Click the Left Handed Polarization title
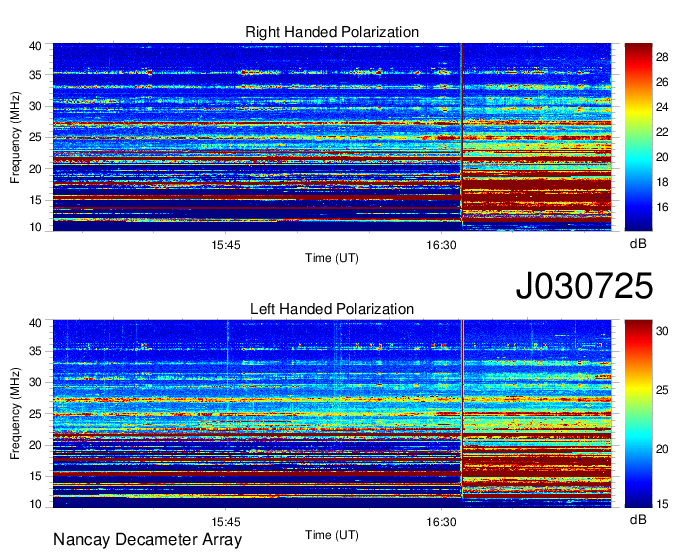Screen dimensions: 680x552 (332, 309)
